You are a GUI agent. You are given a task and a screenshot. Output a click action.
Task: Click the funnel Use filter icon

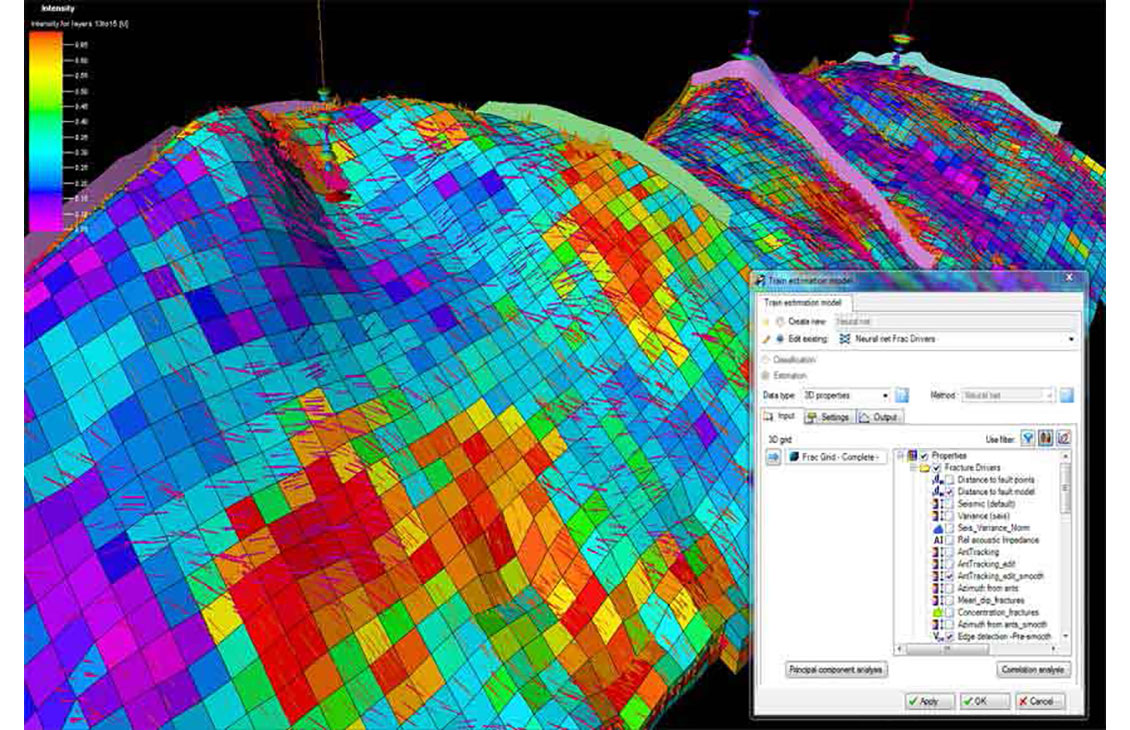pyautogui.click(x=1028, y=438)
